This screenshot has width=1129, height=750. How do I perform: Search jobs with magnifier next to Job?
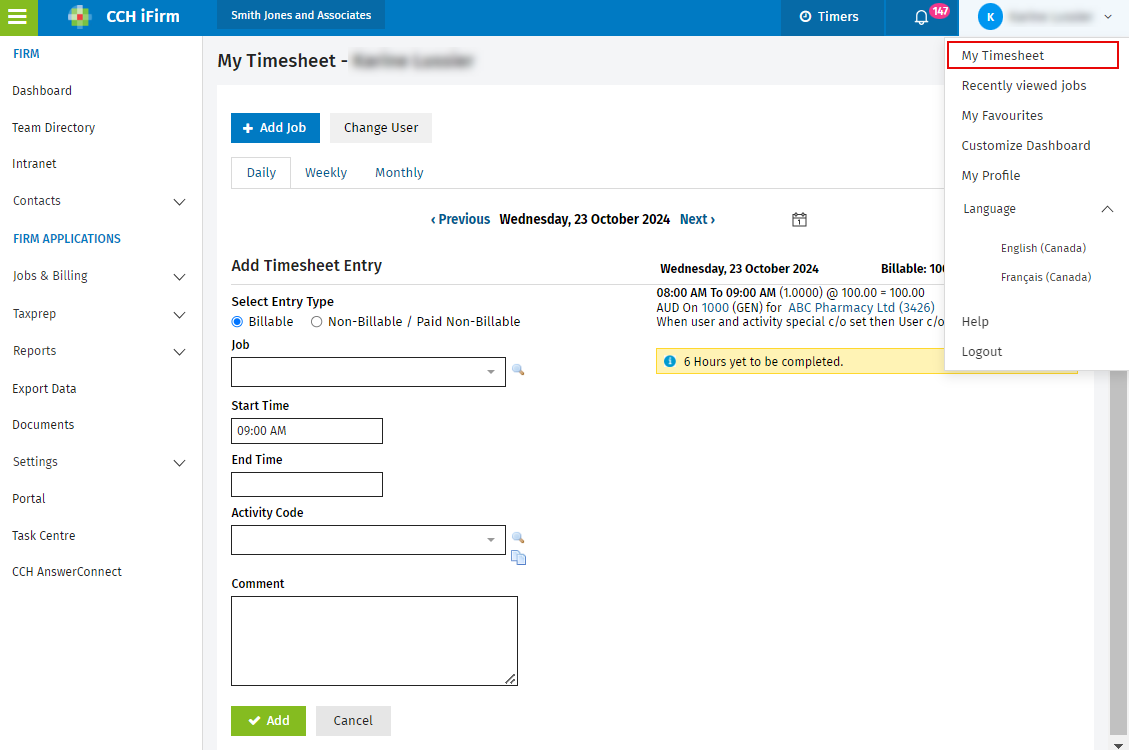tap(518, 370)
